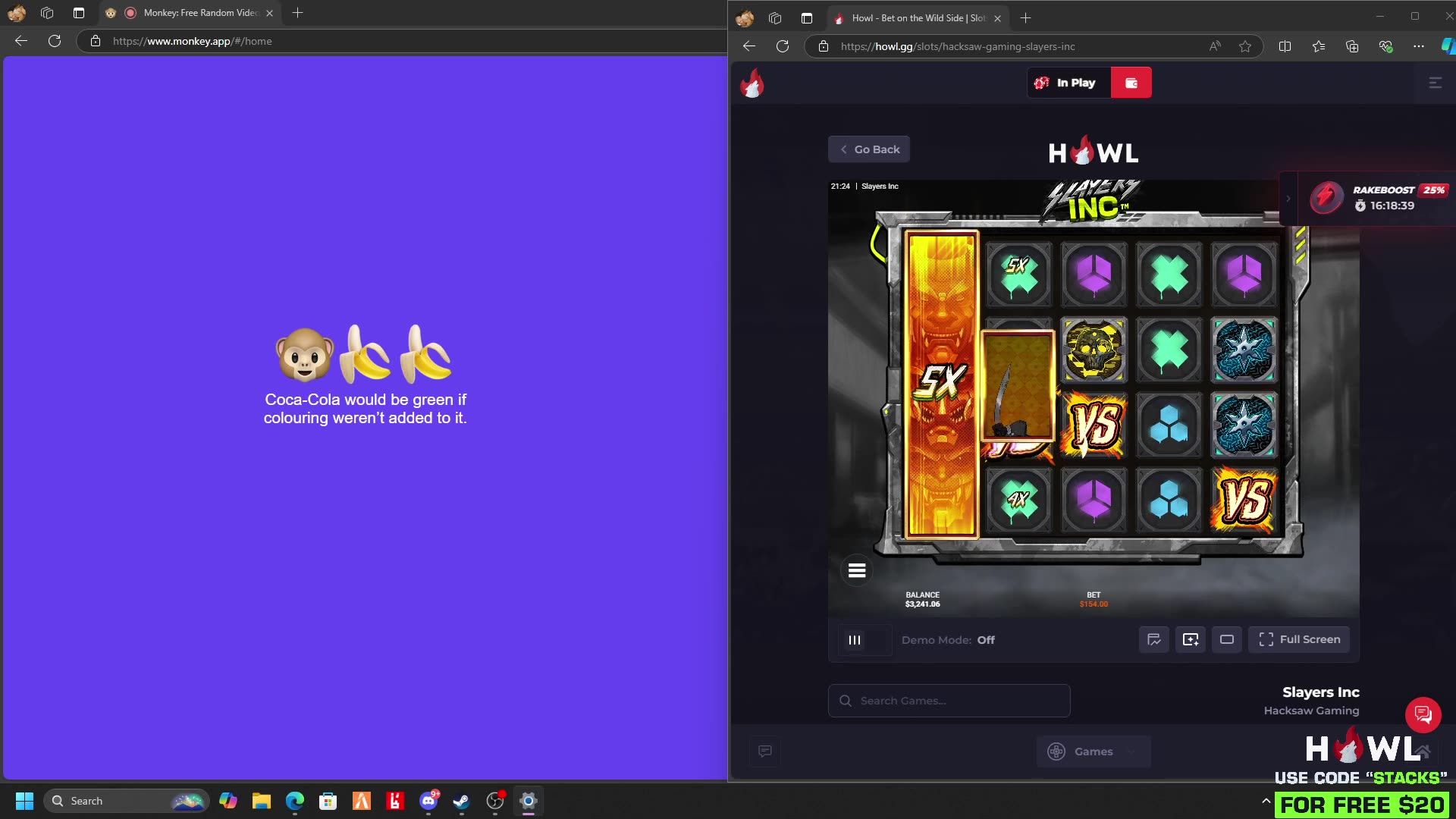The image size is (1456, 819).
Task: Open the Rakeboost lightning icon
Action: (1326, 199)
